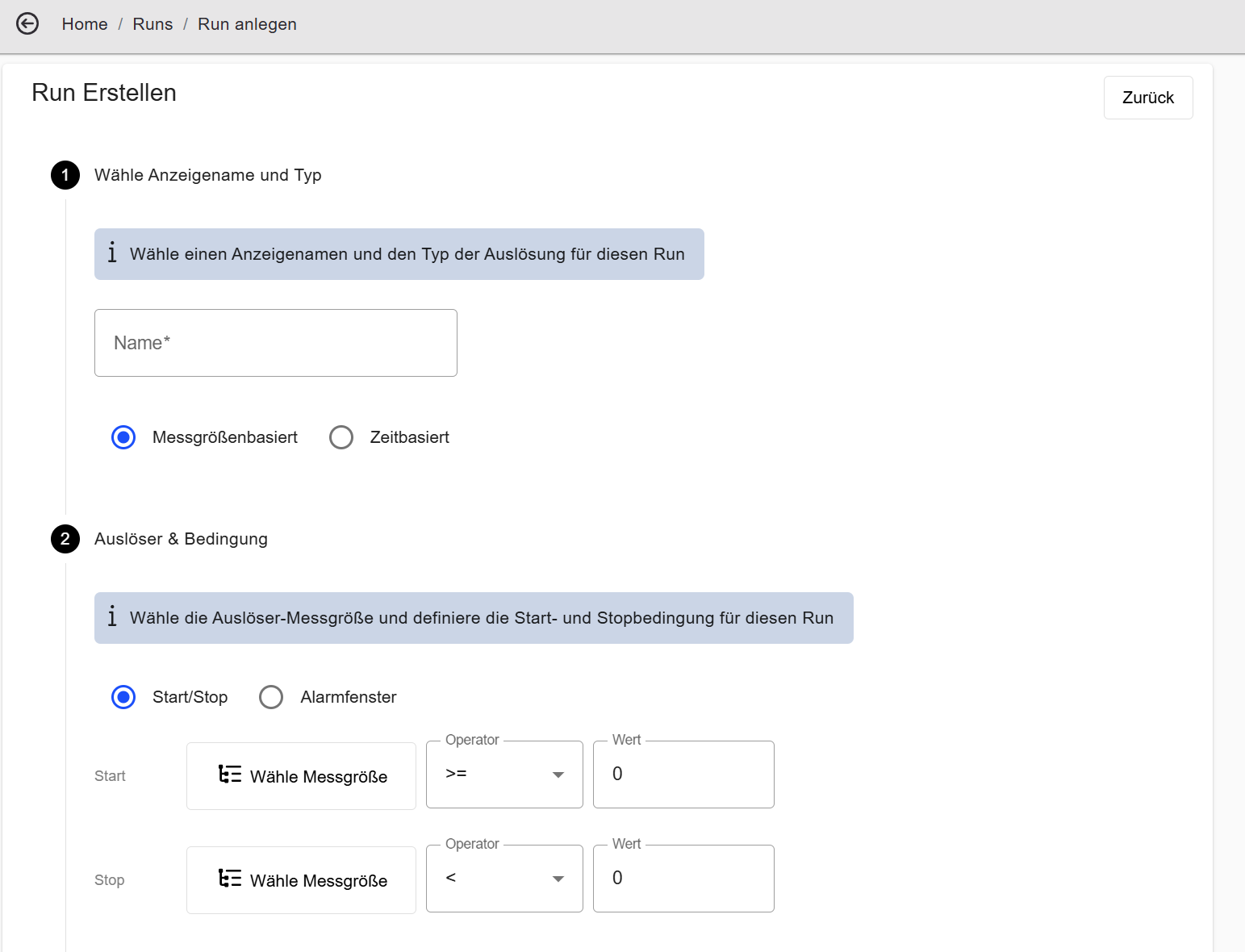Open the Stop Operator dropdown showing <
Viewport: 1245px width, 952px height.
coord(504,879)
